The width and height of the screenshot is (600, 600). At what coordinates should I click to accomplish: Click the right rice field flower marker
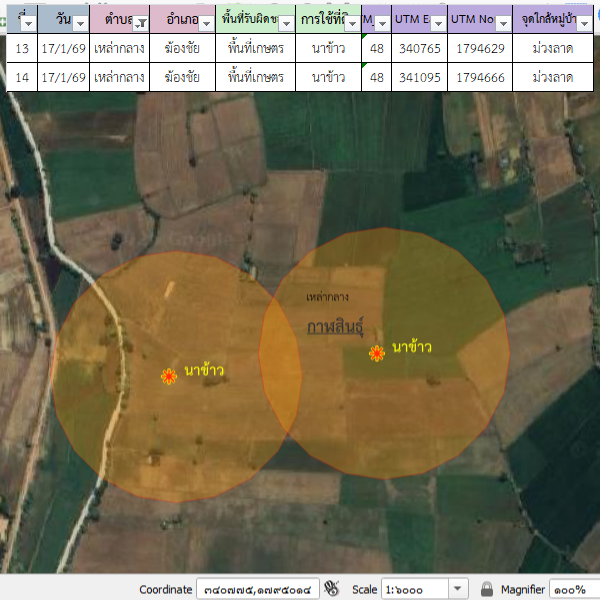377,353
